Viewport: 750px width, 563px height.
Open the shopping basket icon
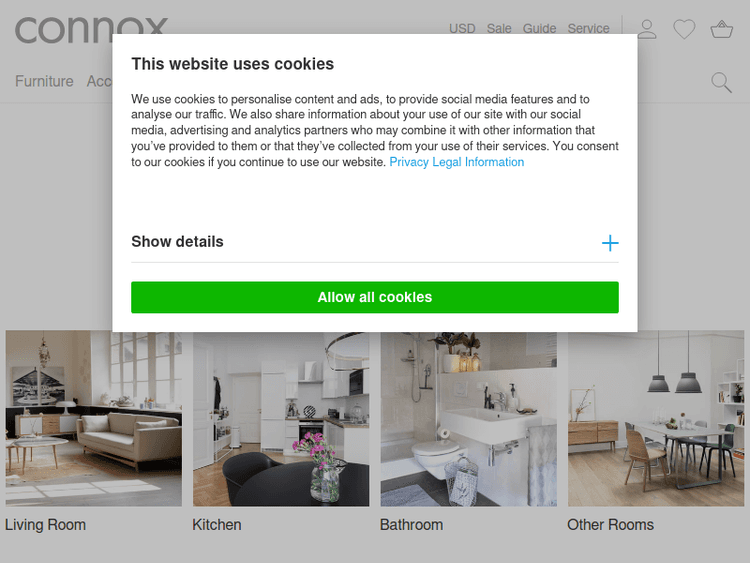click(721, 29)
